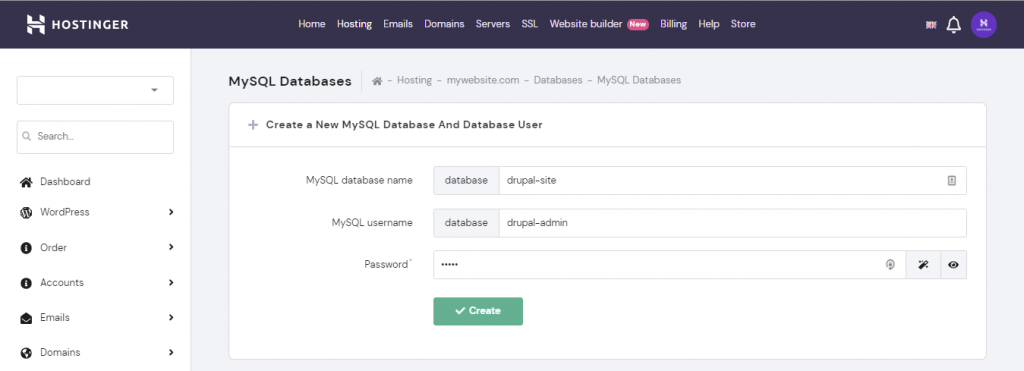Open Domains in the top navigation
The image size is (1024, 371).
444,24
